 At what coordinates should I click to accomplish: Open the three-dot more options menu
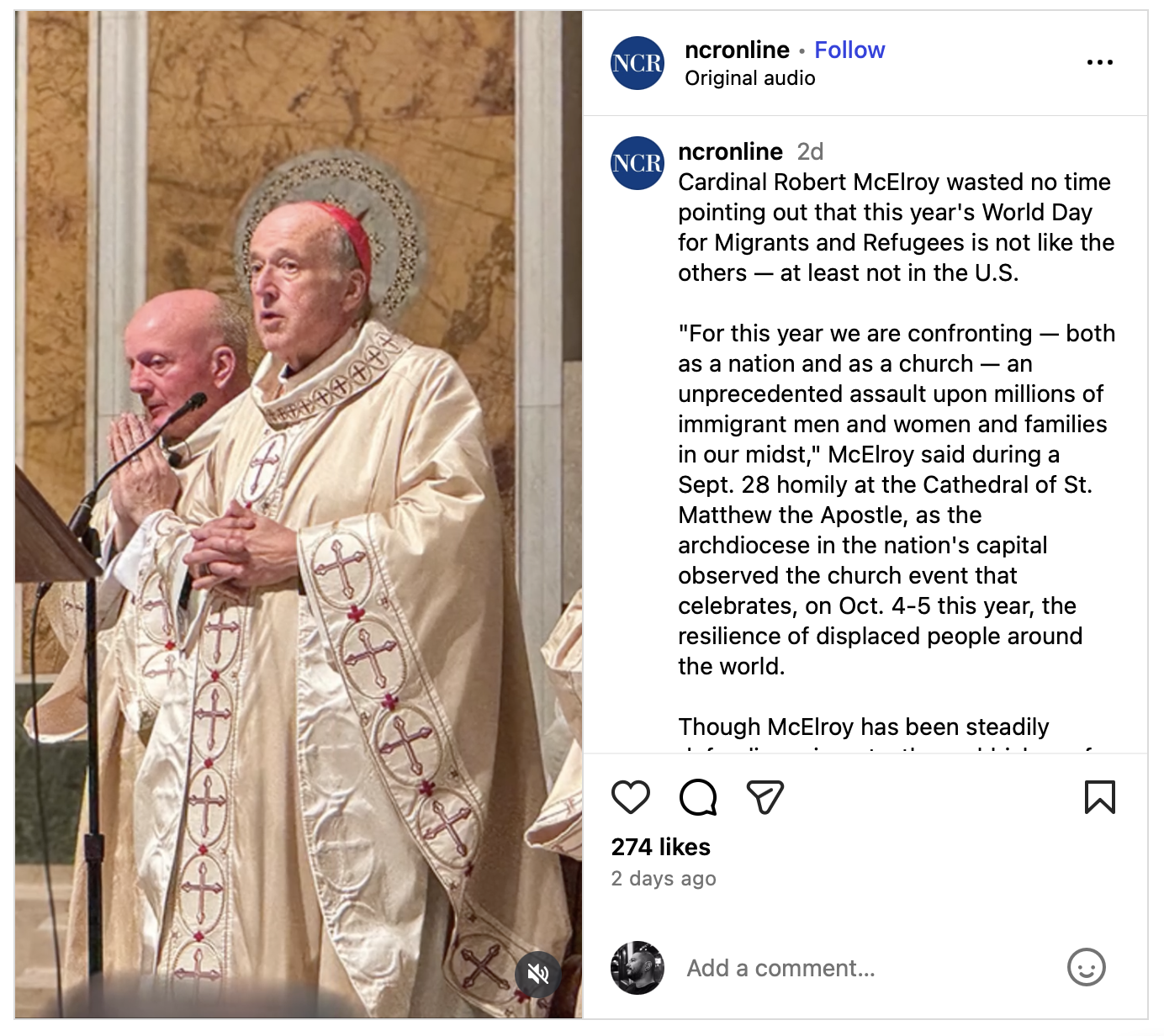coord(1099,62)
